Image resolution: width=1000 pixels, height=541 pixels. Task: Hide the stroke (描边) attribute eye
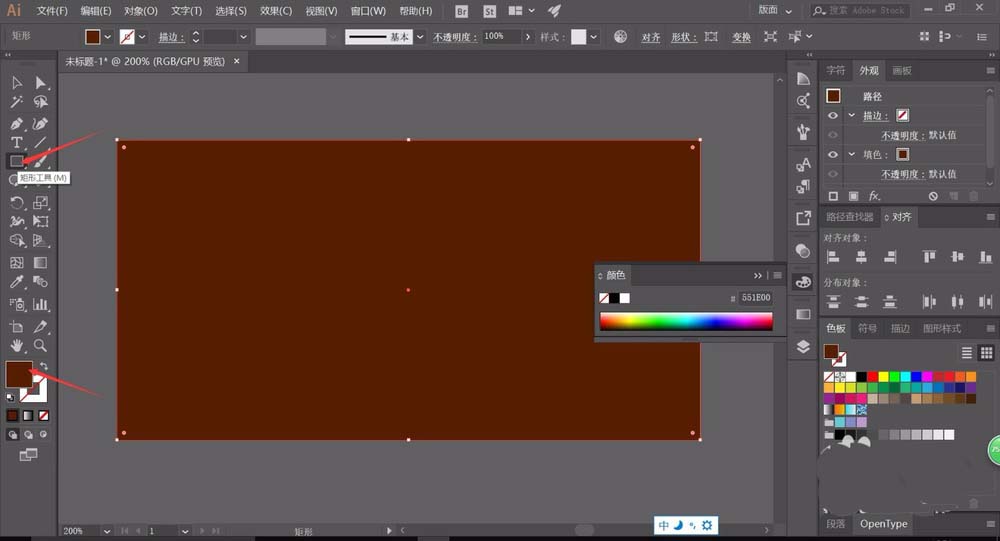coord(833,115)
